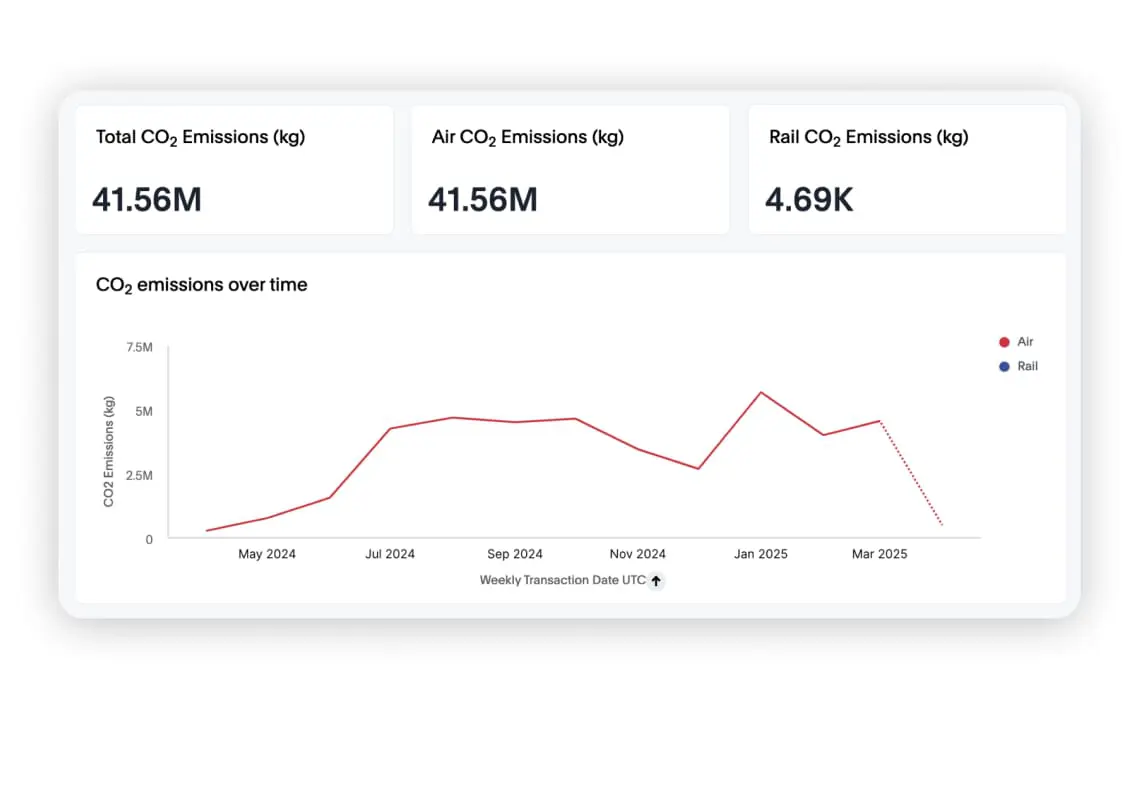Click the 4.69K Rail emissions value
Viewport: 1139px width, 792px height.
809,200
